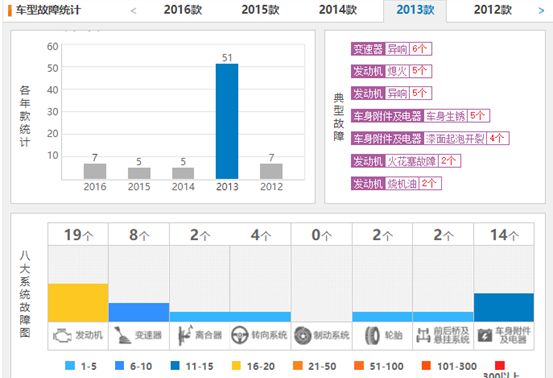Click the yellow engine fault bar
This screenshot has height=378, width=553.
tap(78, 303)
